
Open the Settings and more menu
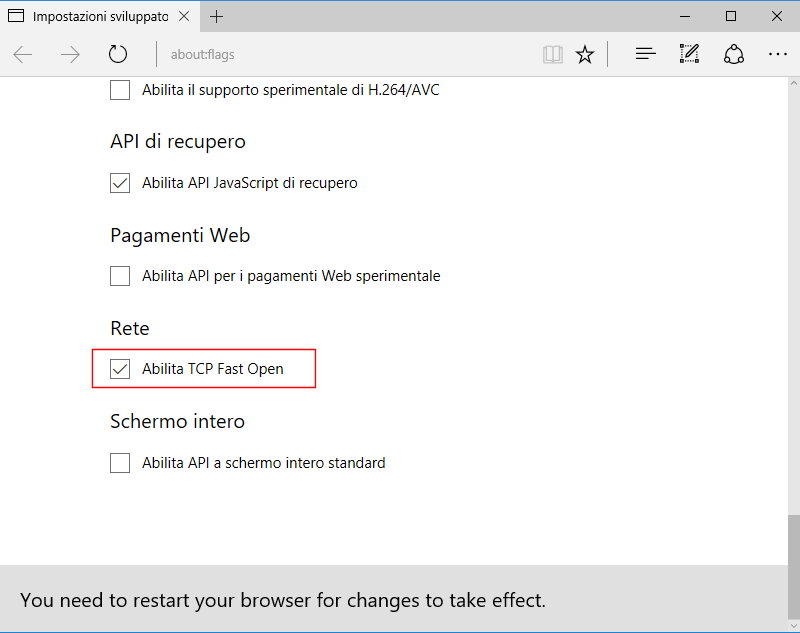coord(777,53)
